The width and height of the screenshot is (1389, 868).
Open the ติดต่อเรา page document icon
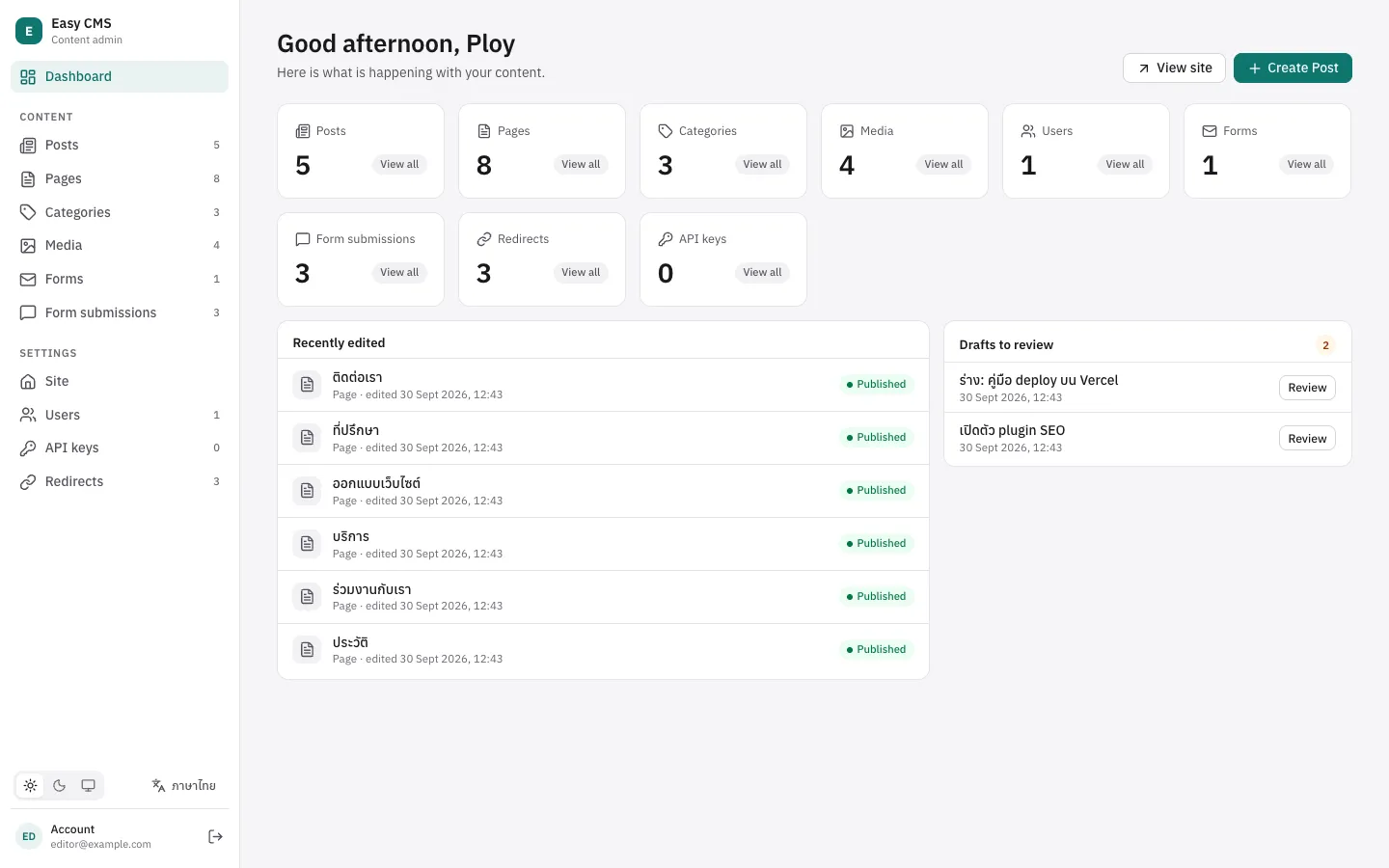308,385
